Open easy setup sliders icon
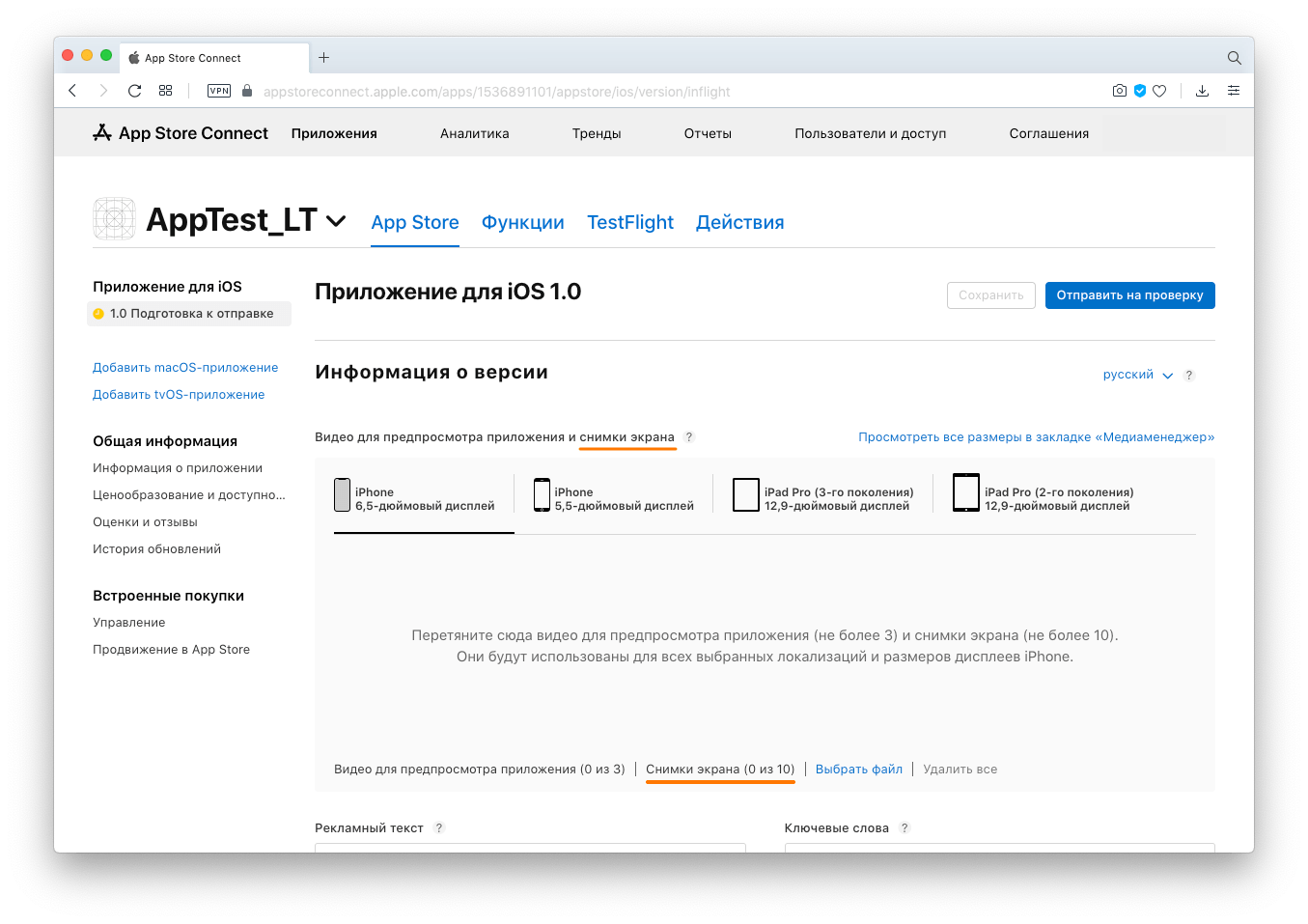This screenshot has width=1308, height=924. click(1234, 91)
